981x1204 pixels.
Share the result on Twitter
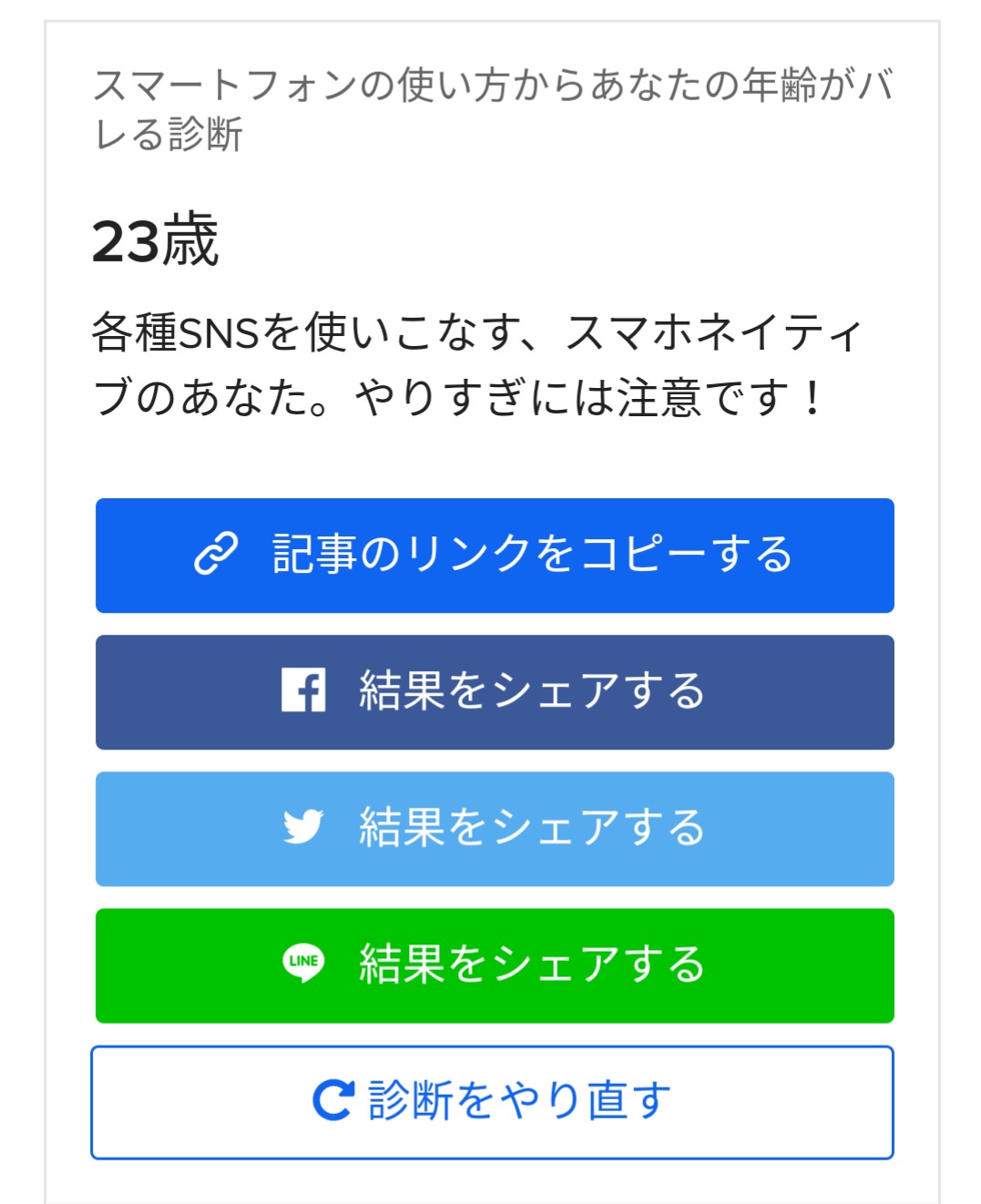coord(495,829)
